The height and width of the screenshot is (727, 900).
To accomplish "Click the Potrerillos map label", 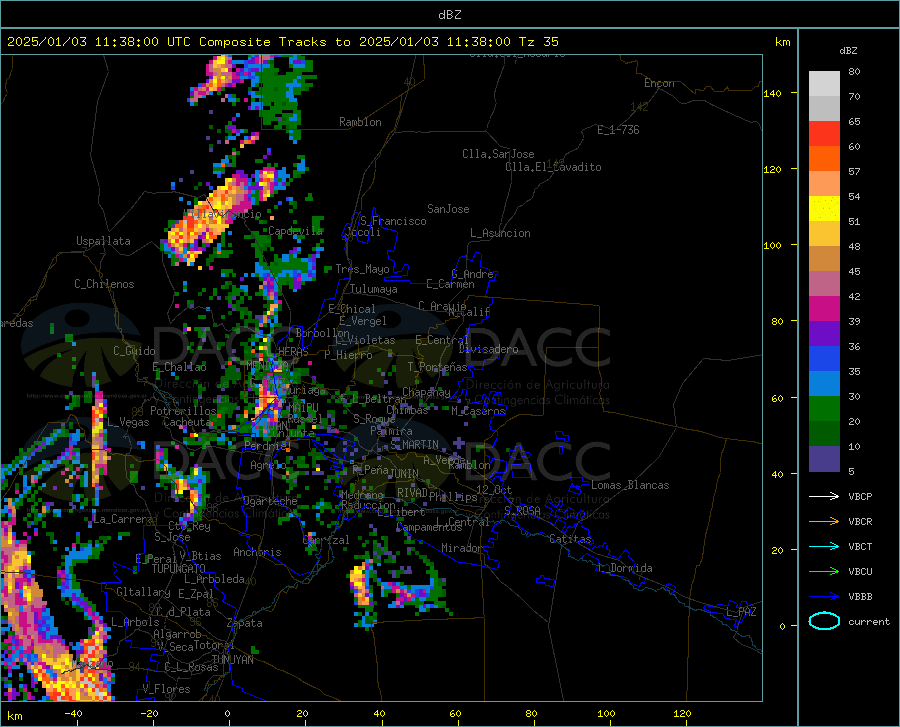I will (183, 411).
